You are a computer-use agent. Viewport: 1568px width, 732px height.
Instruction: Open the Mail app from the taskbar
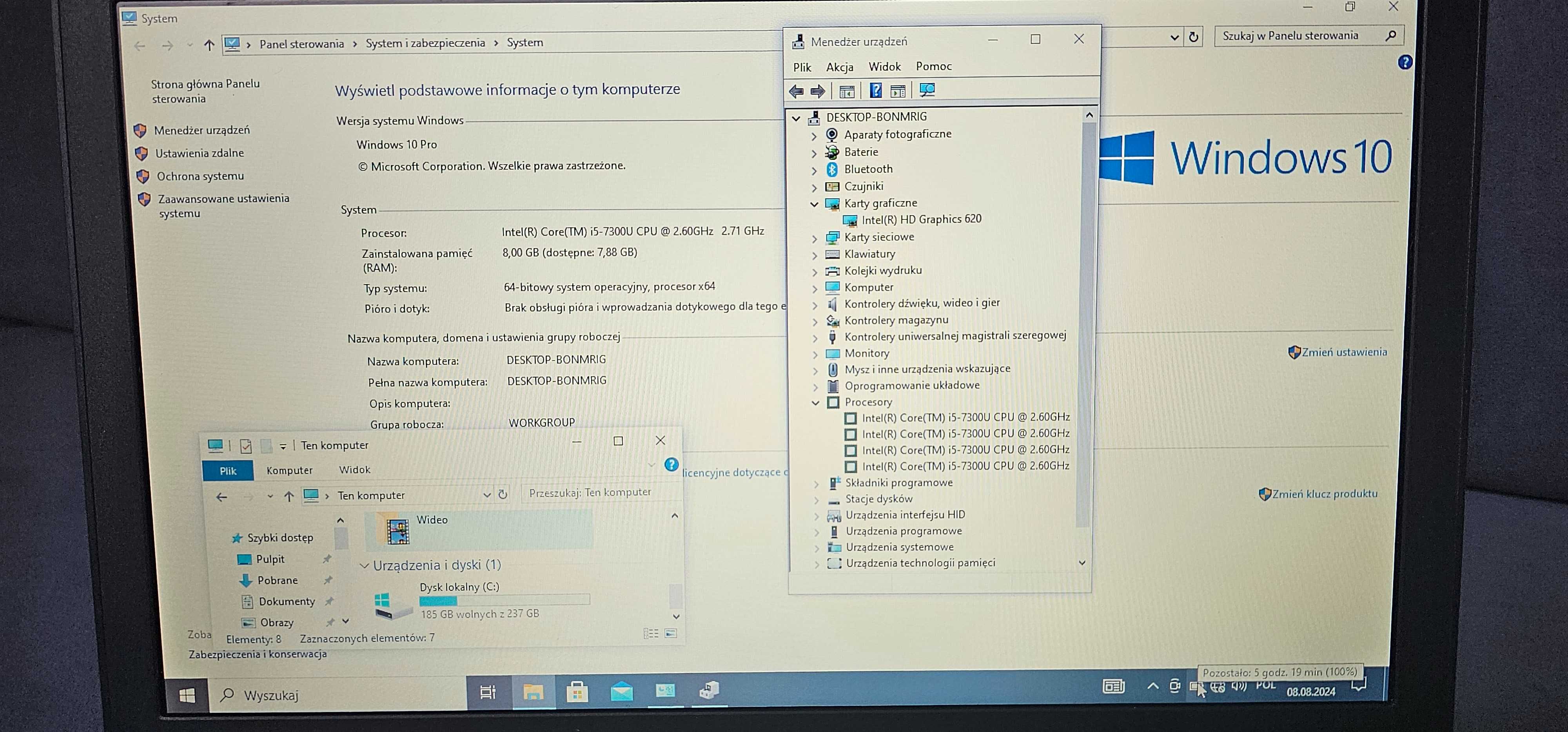click(x=621, y=691)
